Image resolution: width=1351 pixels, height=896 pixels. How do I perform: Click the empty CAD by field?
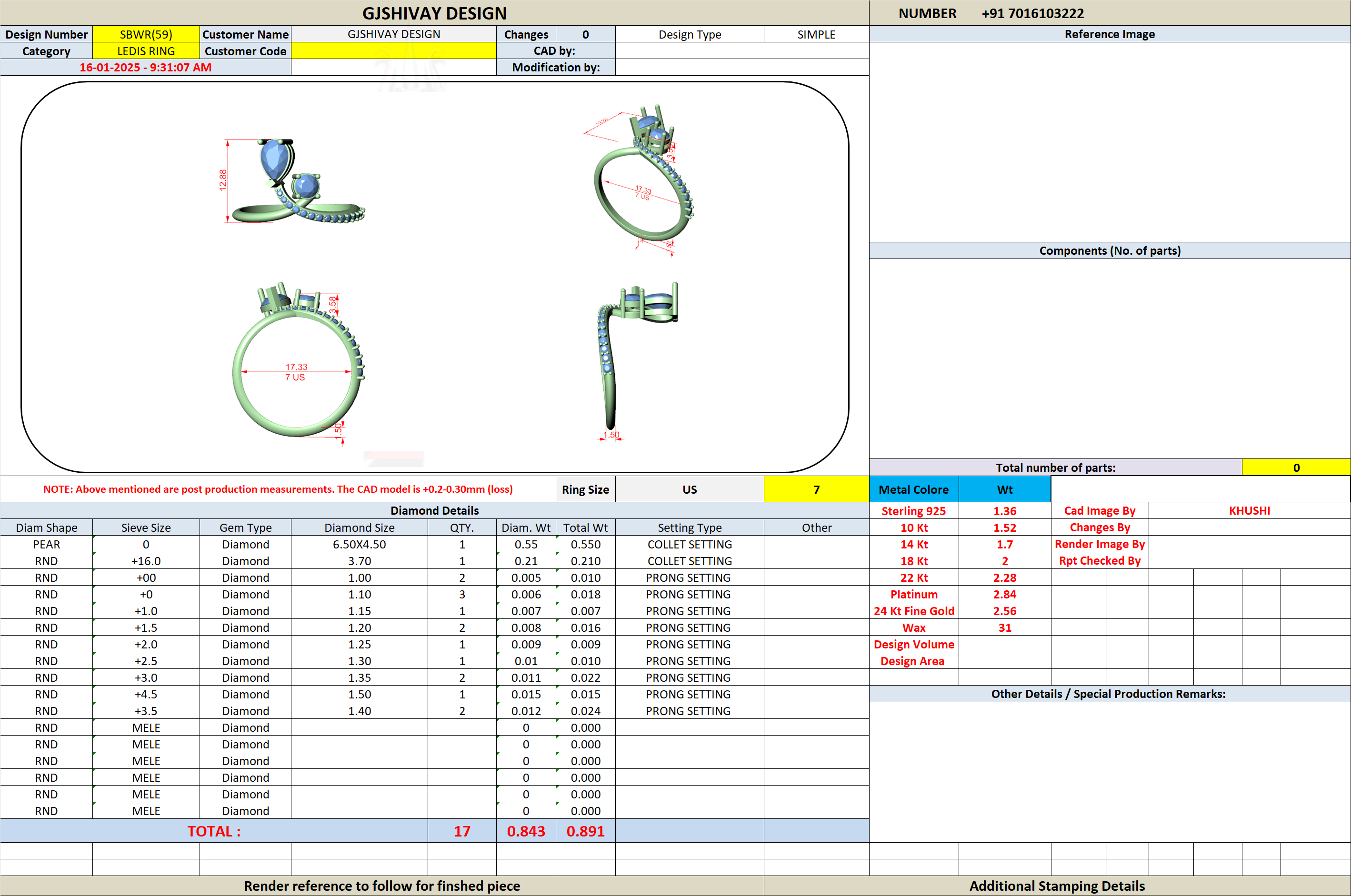742,51
